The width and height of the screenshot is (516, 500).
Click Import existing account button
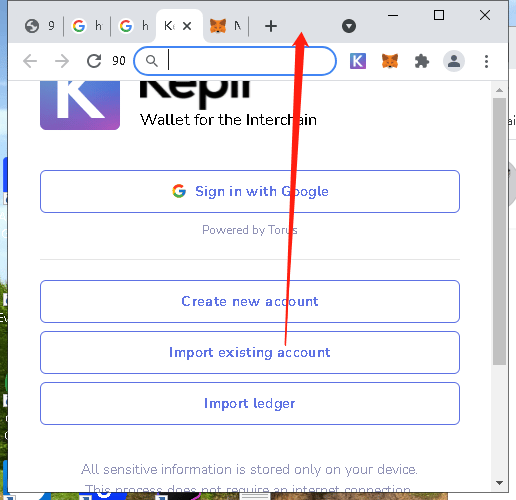click(250, 352)
